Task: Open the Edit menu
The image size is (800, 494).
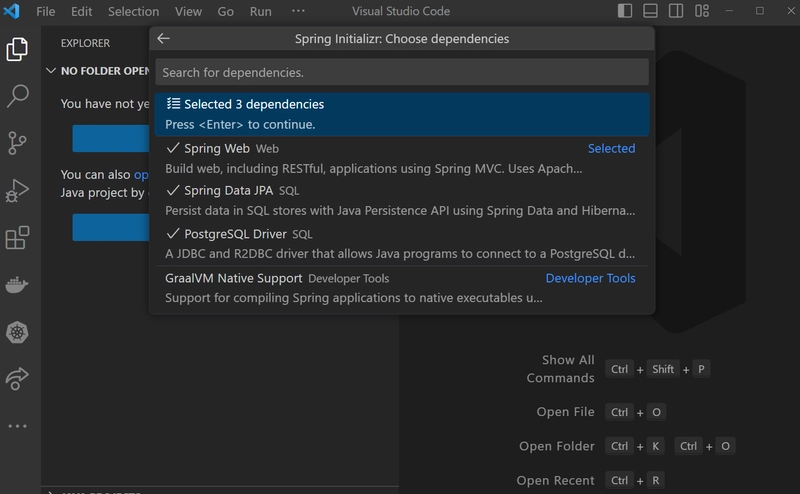Action: [x=81, y=11]
